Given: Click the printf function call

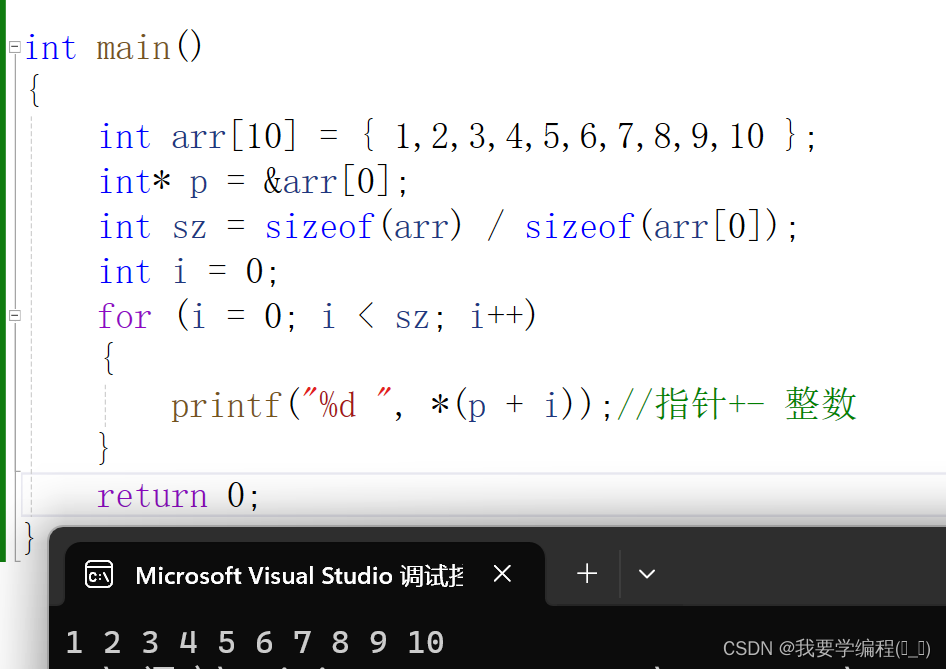Looking at the screenshot, I should coord(226,405).
